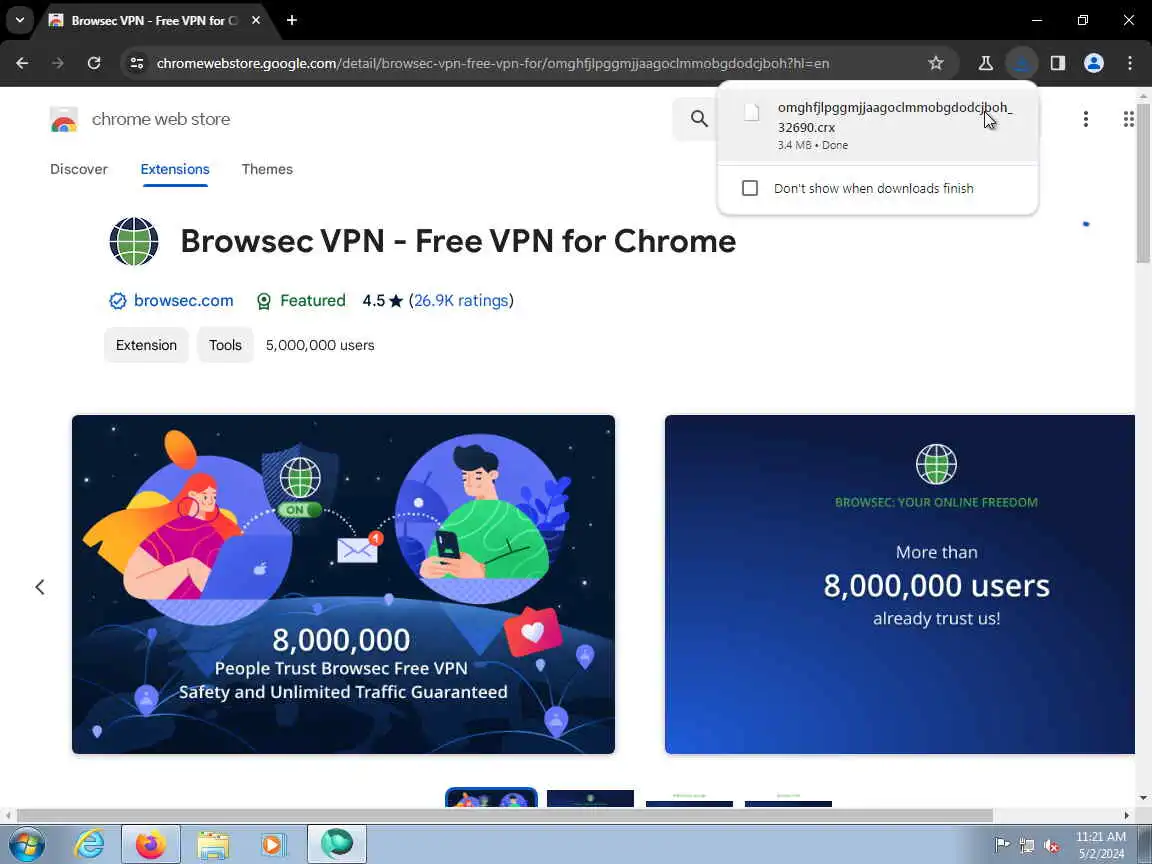The height and width of the screenshot is (864, 1152).
Task: Open a new tab with plus button
Action: 292,21
